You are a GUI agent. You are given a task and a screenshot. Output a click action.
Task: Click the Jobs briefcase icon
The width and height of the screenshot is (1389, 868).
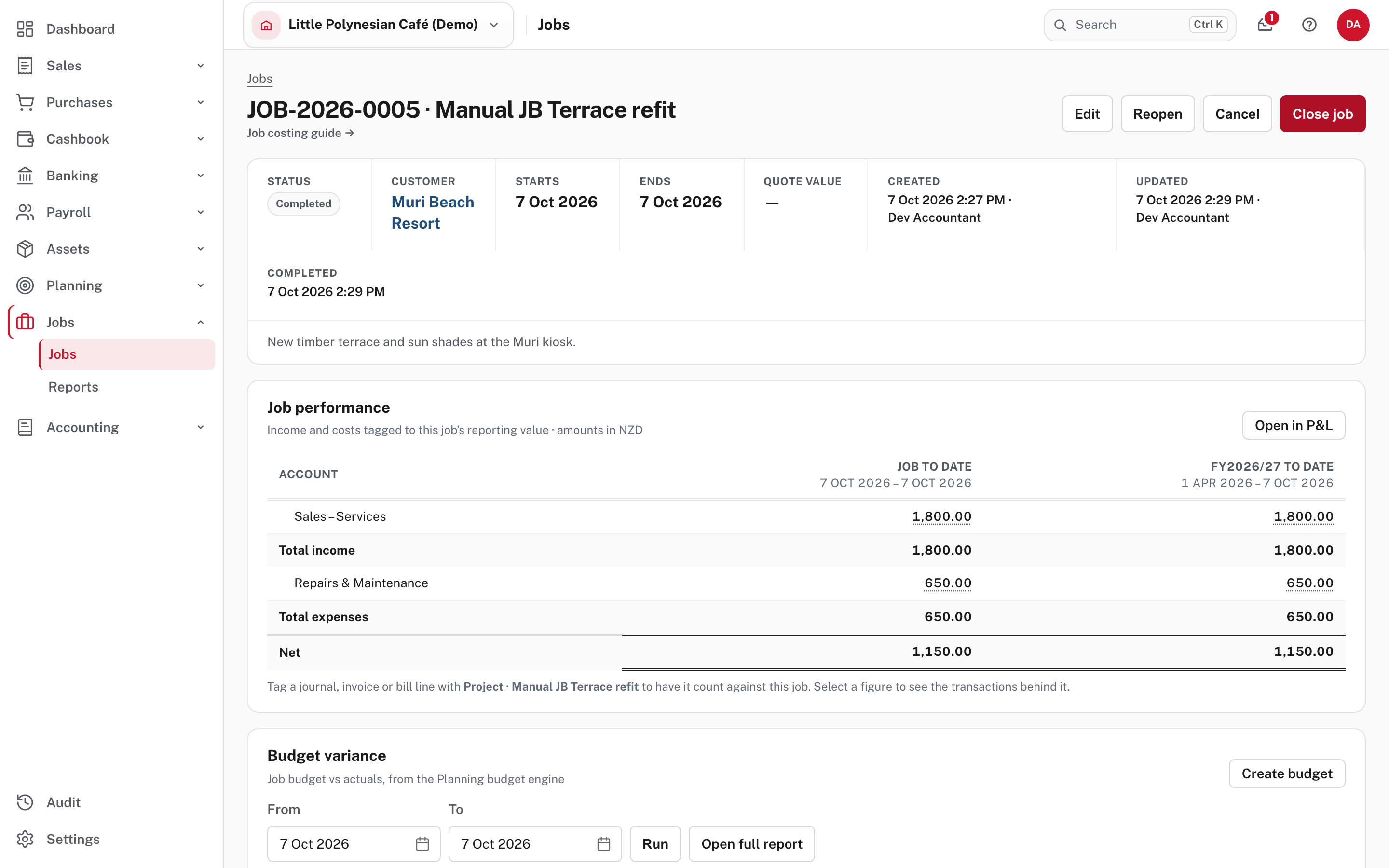point(25,322)
